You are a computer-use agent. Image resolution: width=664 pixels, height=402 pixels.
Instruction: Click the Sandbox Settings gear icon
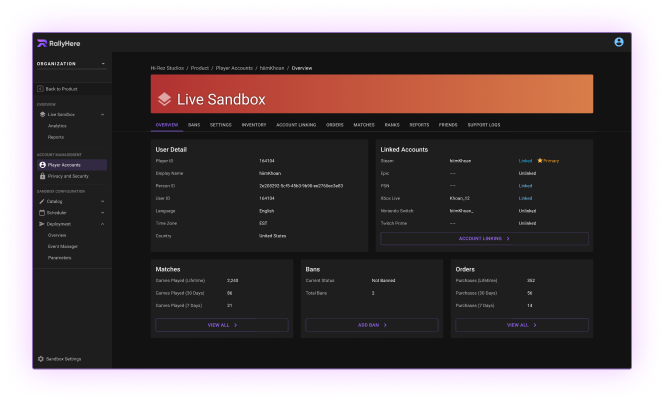[x=40, y=358]
